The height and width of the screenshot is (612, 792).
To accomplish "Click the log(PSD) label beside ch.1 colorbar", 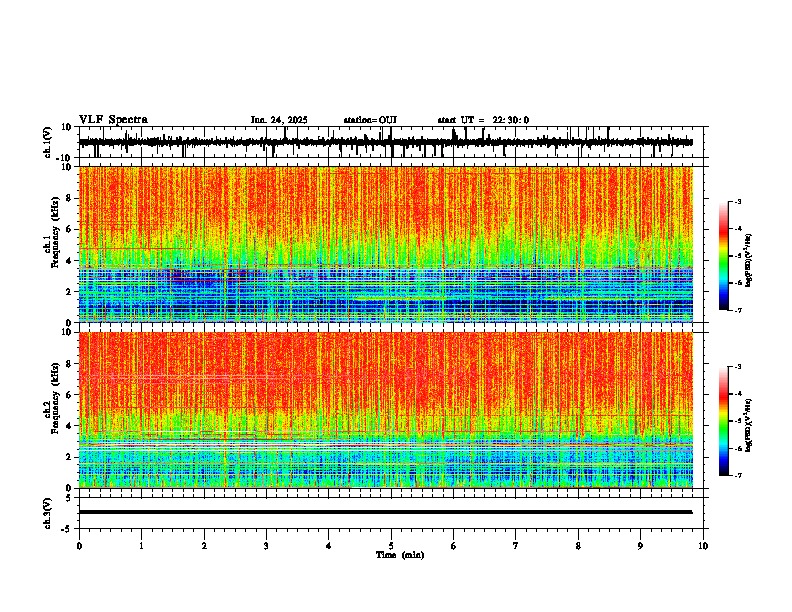I will [x=748, y=261].
